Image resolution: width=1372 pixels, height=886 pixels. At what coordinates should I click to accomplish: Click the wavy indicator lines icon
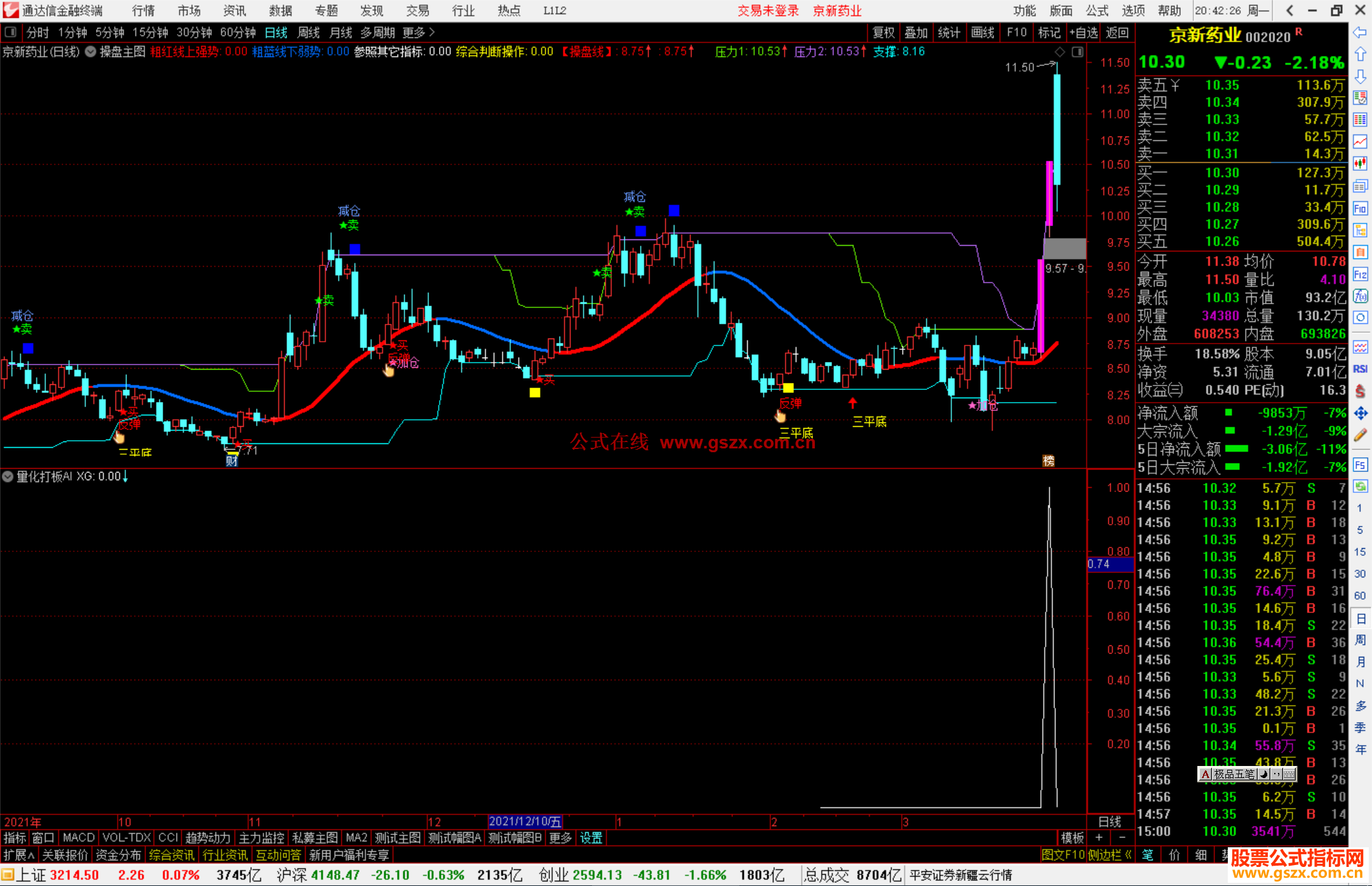(x=1360, y=347)
